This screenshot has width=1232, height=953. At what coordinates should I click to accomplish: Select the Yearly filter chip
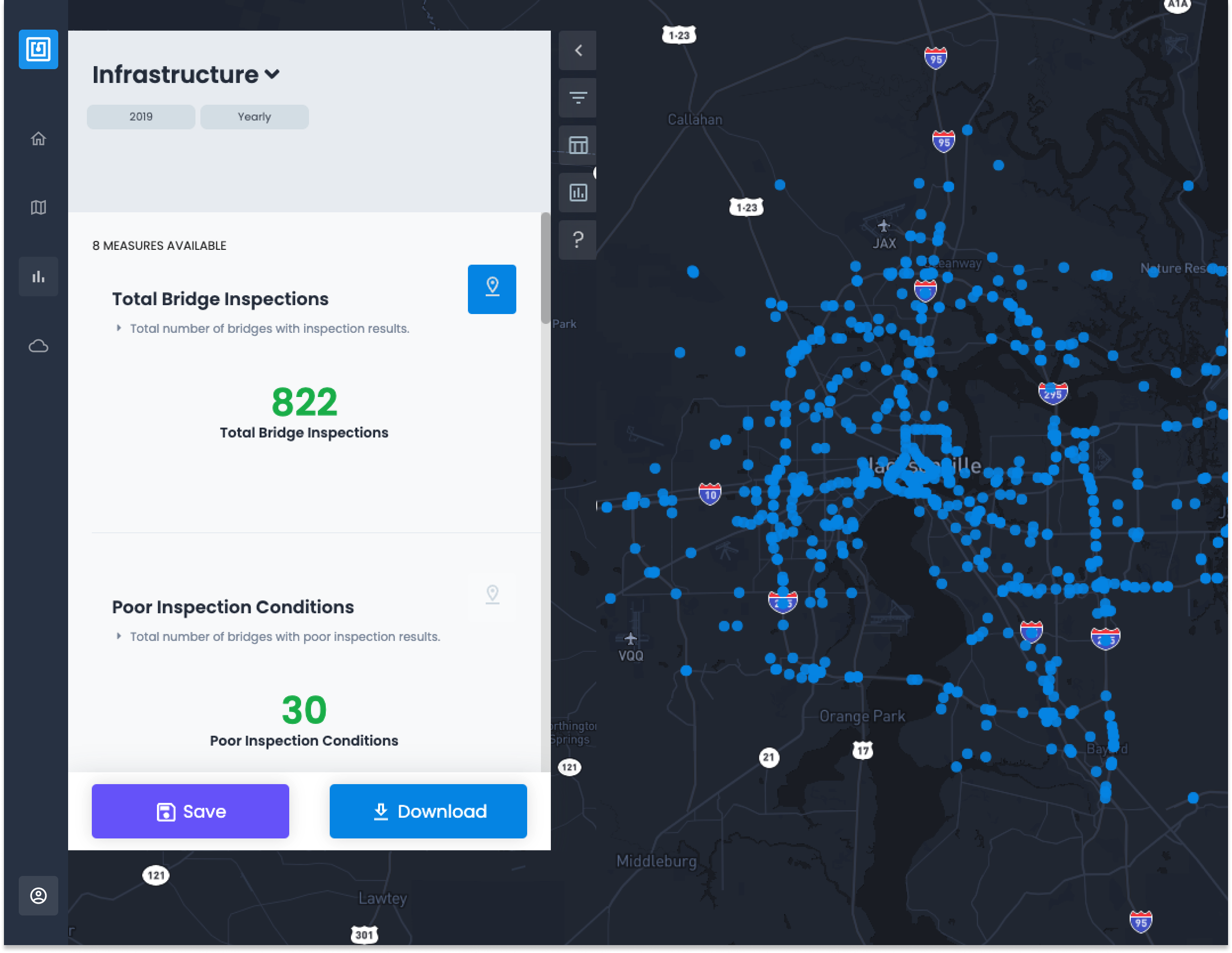(254, 116)
